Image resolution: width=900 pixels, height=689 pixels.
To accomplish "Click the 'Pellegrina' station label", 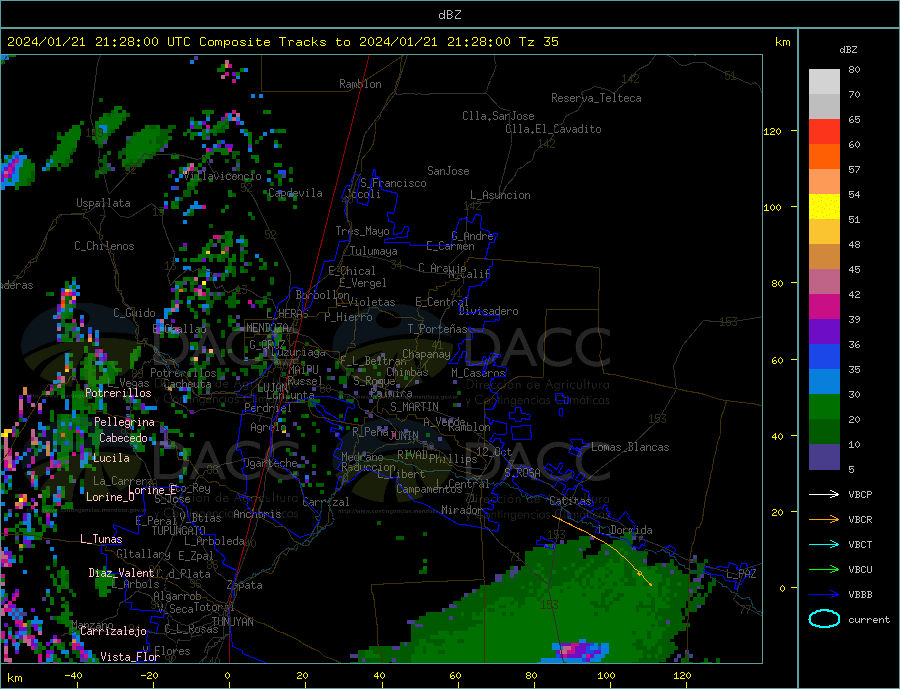I will (125, 422).
